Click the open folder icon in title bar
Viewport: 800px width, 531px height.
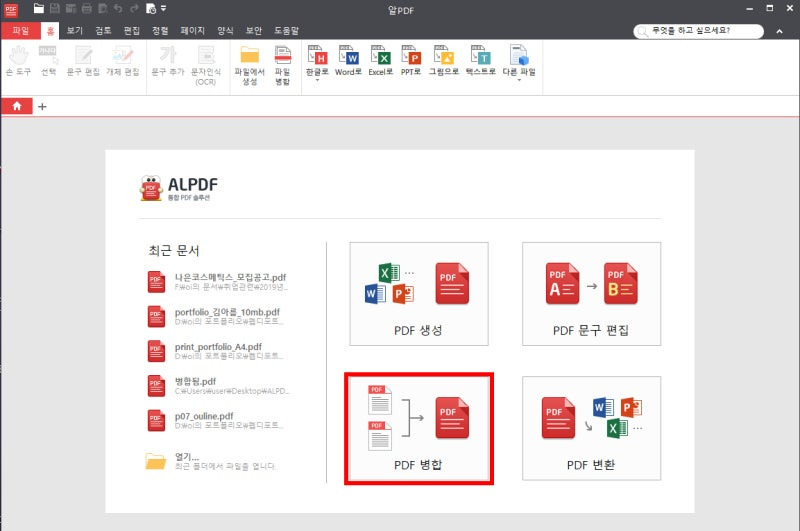[x=39, y=8]
